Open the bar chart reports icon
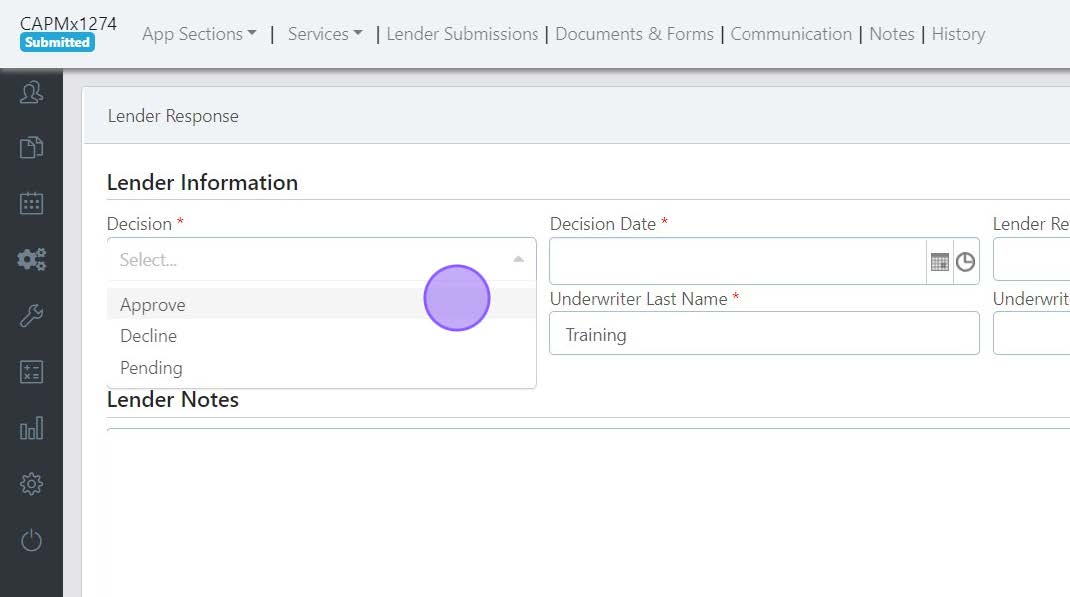1070x597 pixels. point(31,429)
